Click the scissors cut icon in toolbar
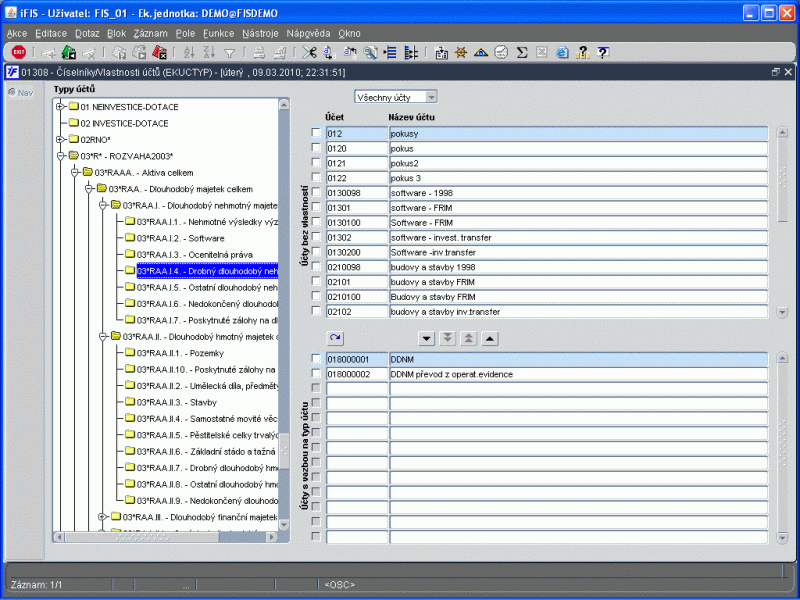 pos(310,52)
